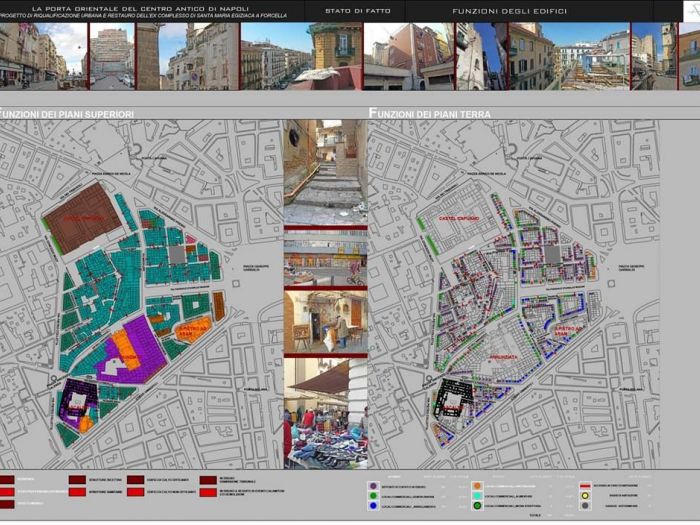Image resolution: width=700 pixels, height=525 pixels.
Task: Click the white logo box in the header corner
Action: tap(692, 11)
